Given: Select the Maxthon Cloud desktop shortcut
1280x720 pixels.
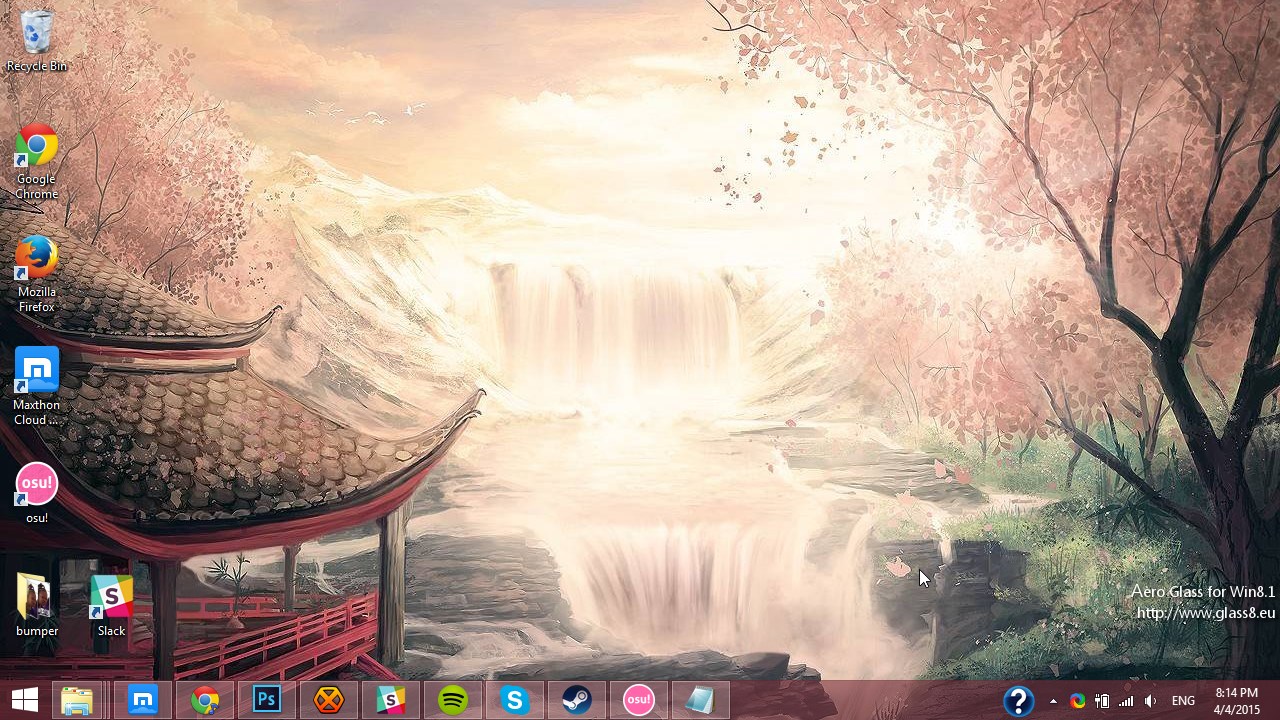Looking at the screenshot, I should point(37,387).
